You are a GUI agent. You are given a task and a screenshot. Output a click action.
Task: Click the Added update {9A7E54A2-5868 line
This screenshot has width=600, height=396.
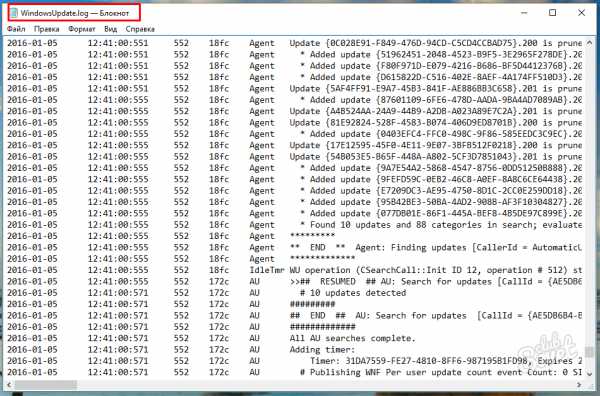coord(294,168)
